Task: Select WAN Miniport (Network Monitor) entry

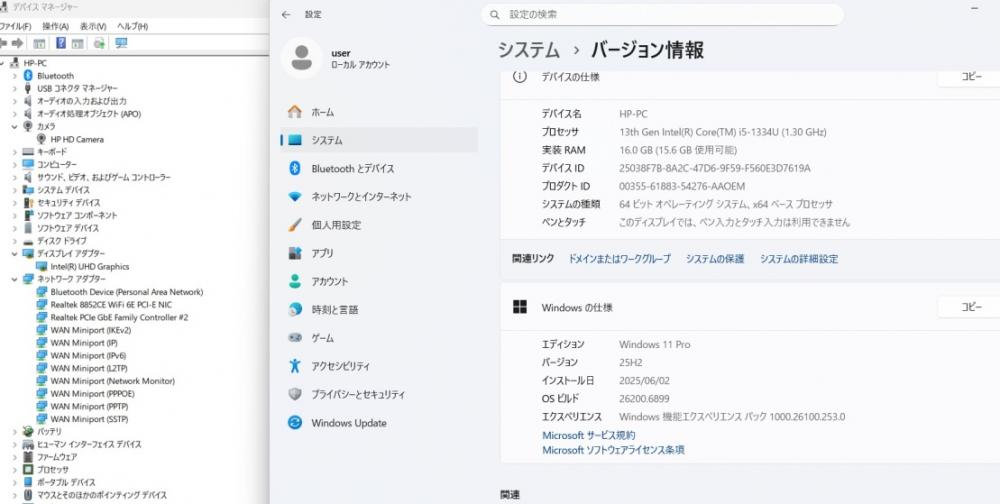Action: (x=112, y=381)
